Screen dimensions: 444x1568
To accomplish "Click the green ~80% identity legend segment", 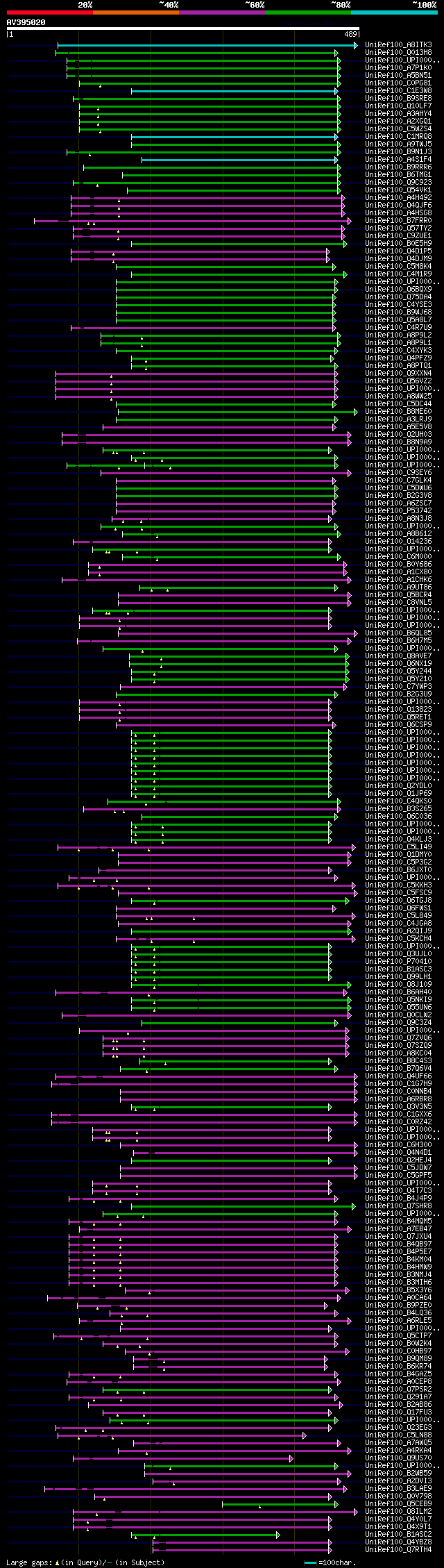I will pos(308,12).
